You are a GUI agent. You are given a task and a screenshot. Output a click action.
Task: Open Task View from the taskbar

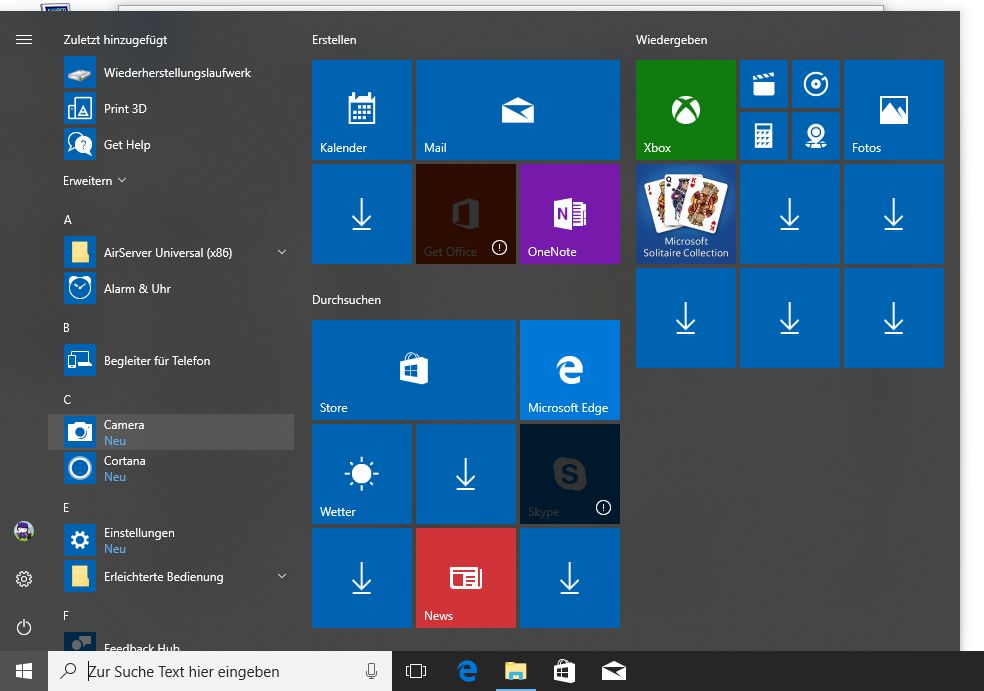[415, 671]
